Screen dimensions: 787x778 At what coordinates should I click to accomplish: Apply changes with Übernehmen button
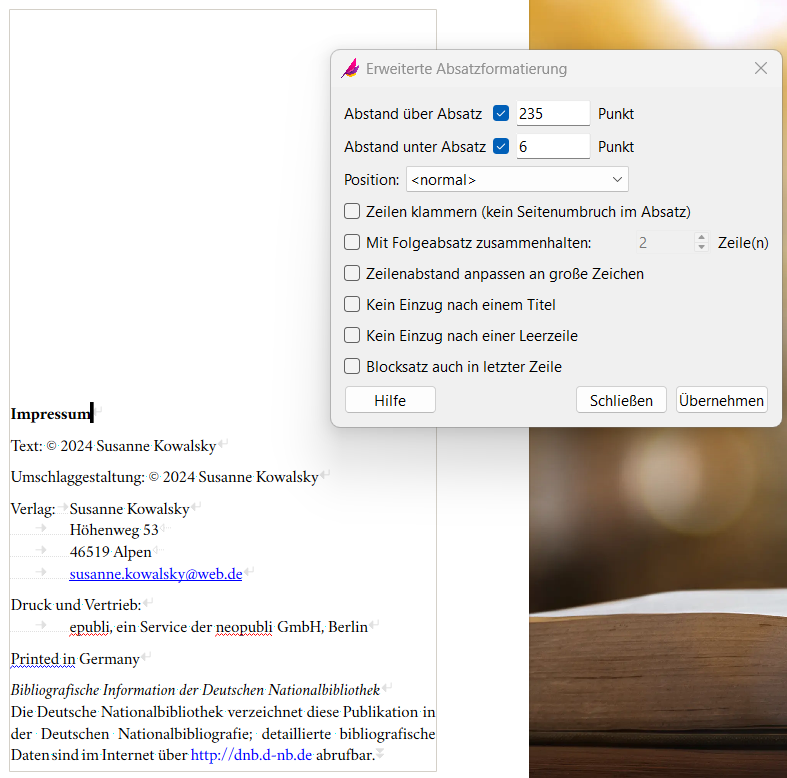(x=721, y=400)
